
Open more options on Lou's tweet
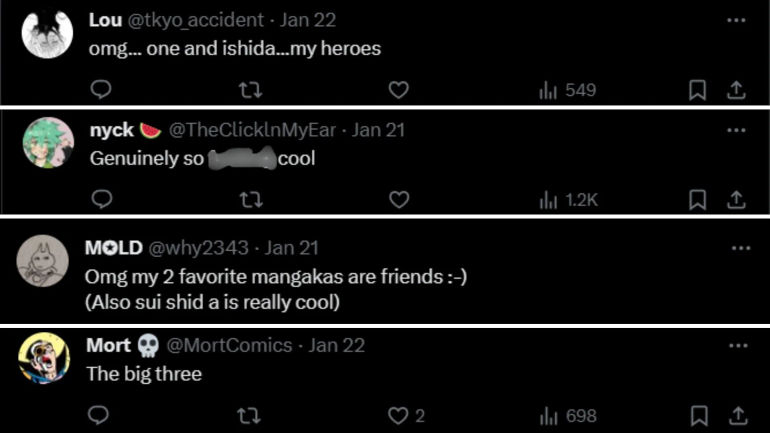coord(736,20)
